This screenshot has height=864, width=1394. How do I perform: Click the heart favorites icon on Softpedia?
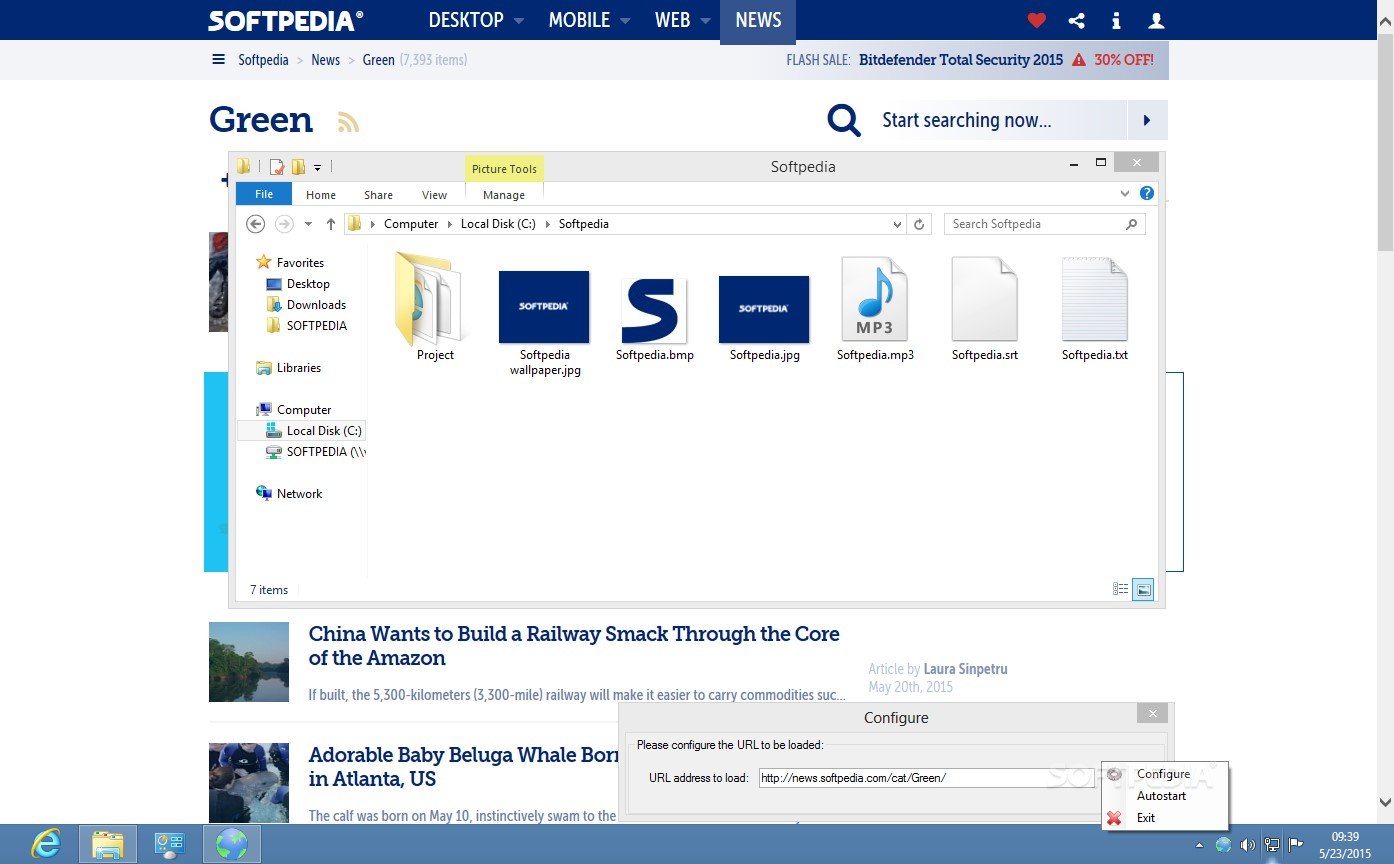[x=1037, y=20]
